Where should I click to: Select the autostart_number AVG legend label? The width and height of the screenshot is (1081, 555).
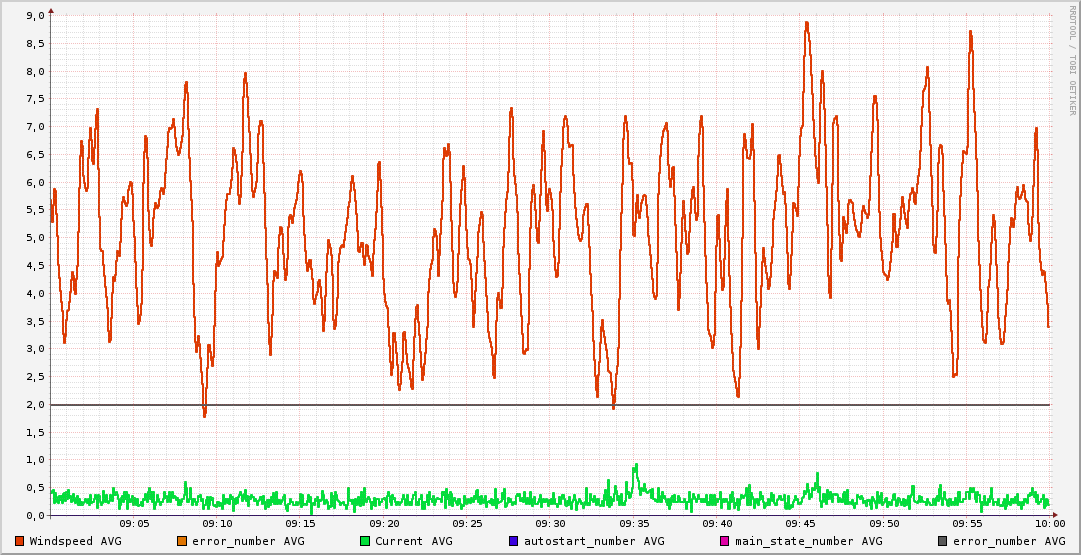click(594, 541)
